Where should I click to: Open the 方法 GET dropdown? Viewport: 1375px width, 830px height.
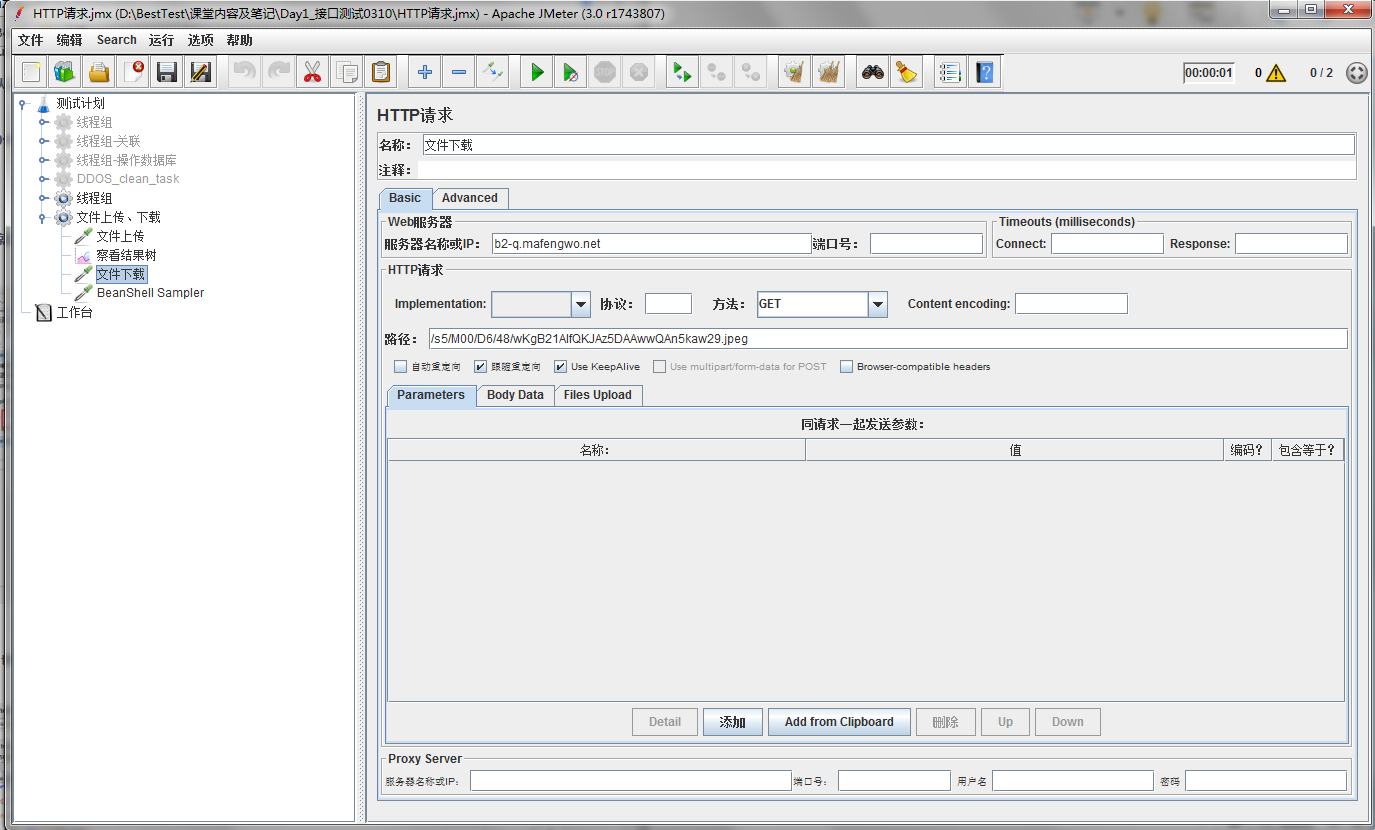[877, 304]
